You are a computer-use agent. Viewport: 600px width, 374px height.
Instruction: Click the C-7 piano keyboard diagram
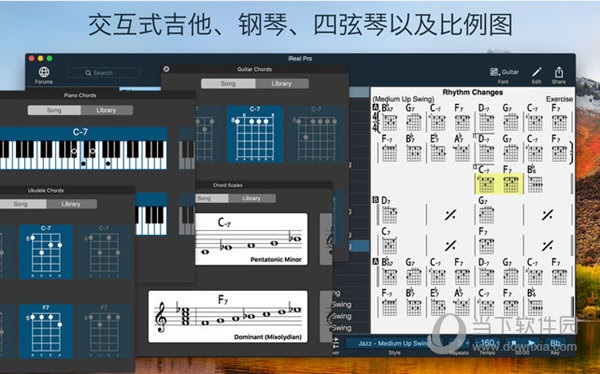(x=83, y=155)
